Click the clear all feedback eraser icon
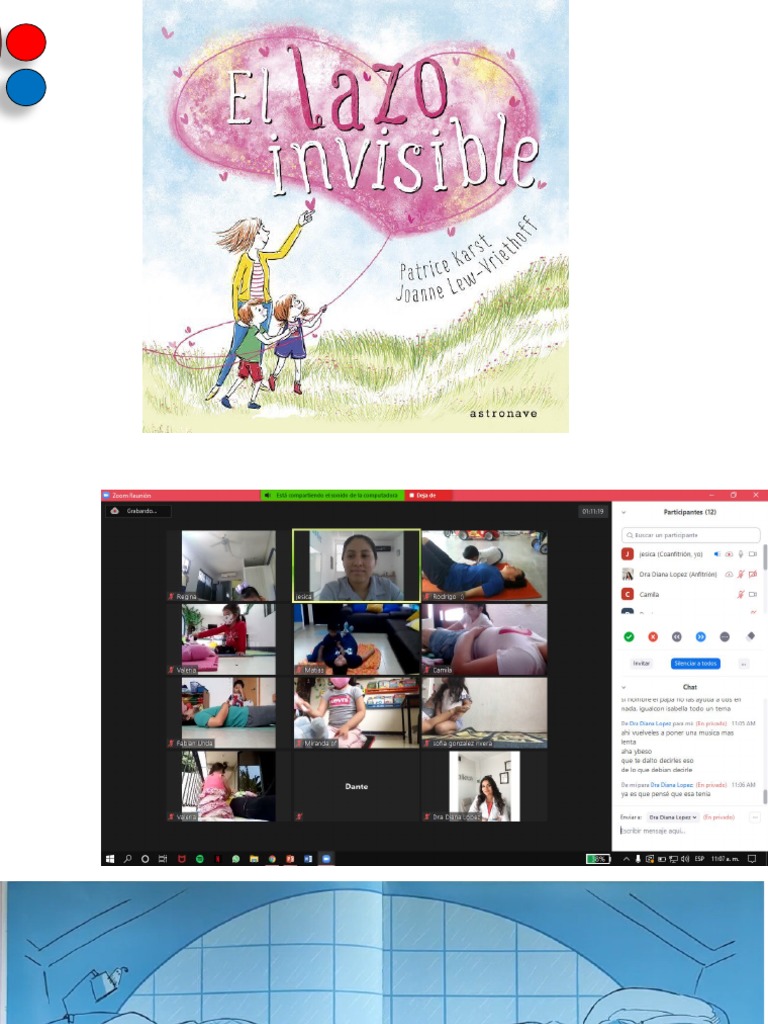768x1024 pixels. [x=750, y=636]
